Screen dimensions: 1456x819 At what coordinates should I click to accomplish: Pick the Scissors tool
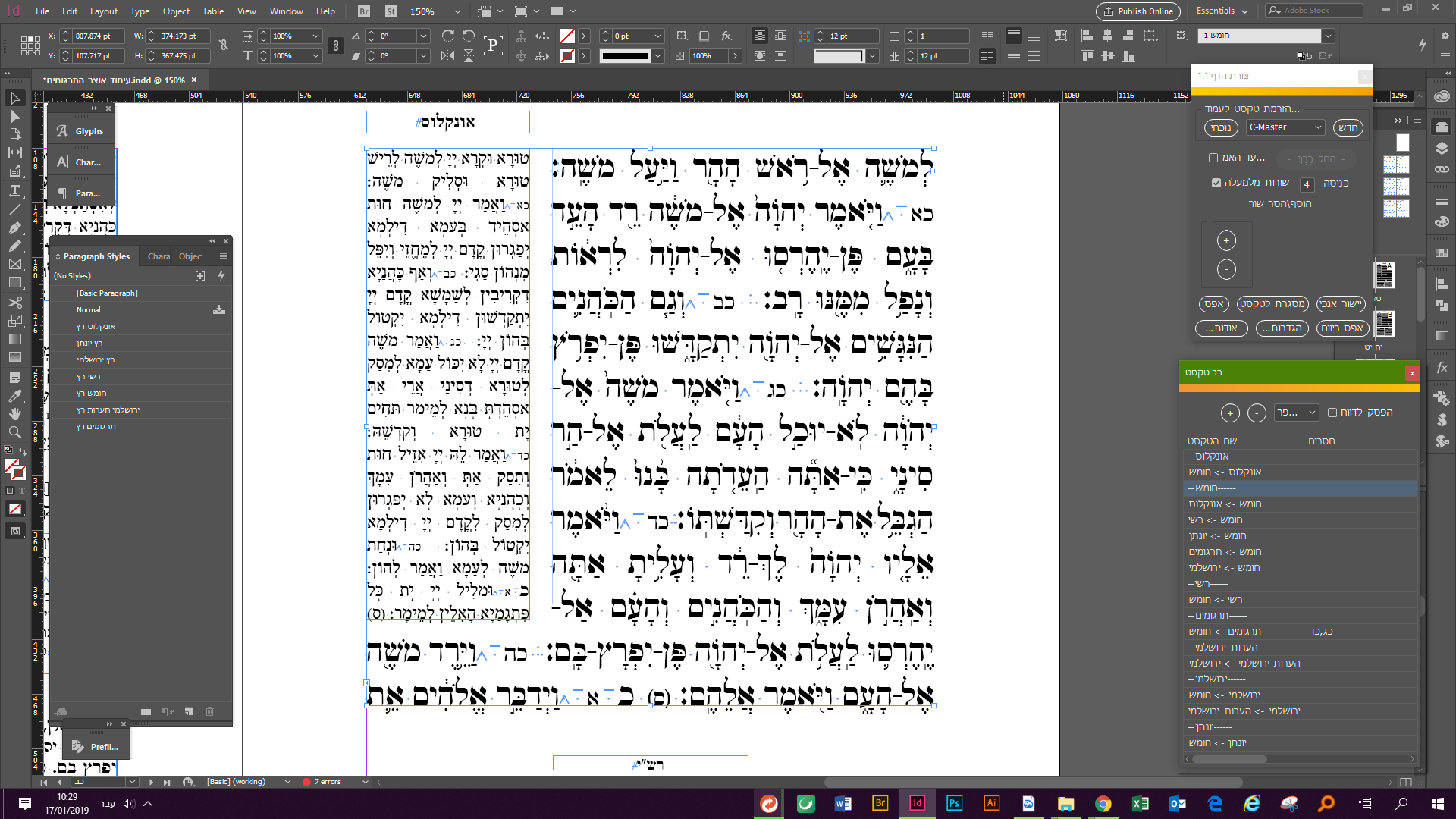tap(14, 302)
